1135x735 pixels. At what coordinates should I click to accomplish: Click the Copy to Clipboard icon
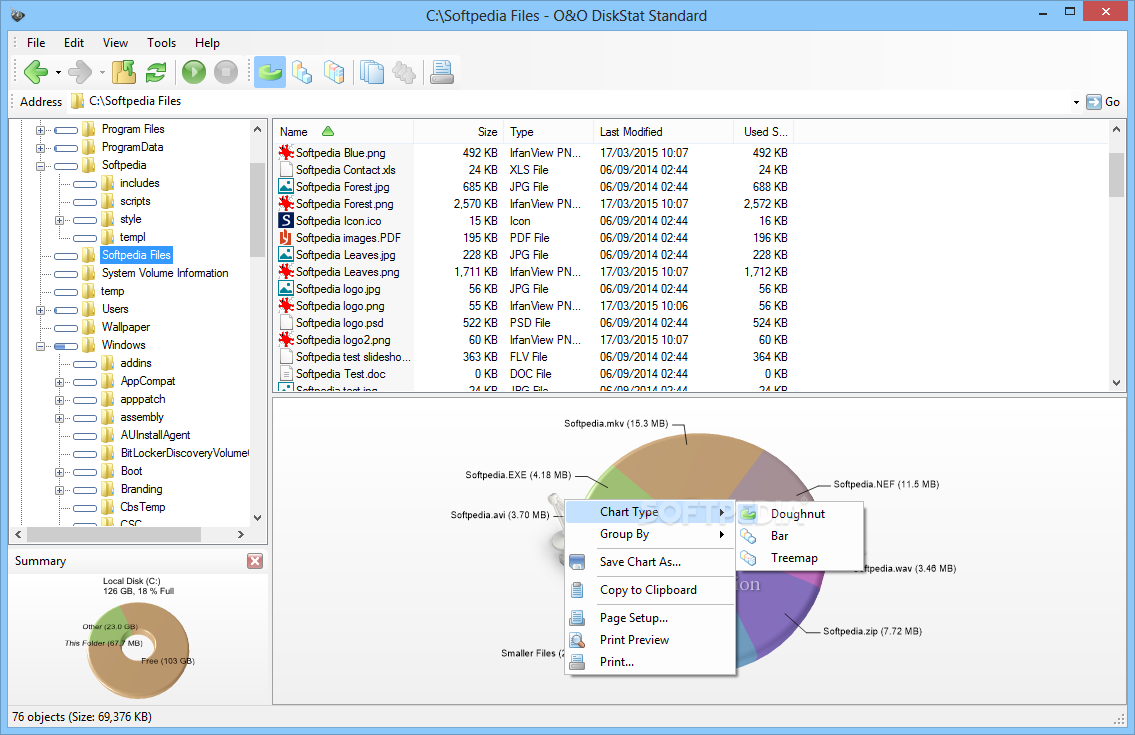pos(577,590)
